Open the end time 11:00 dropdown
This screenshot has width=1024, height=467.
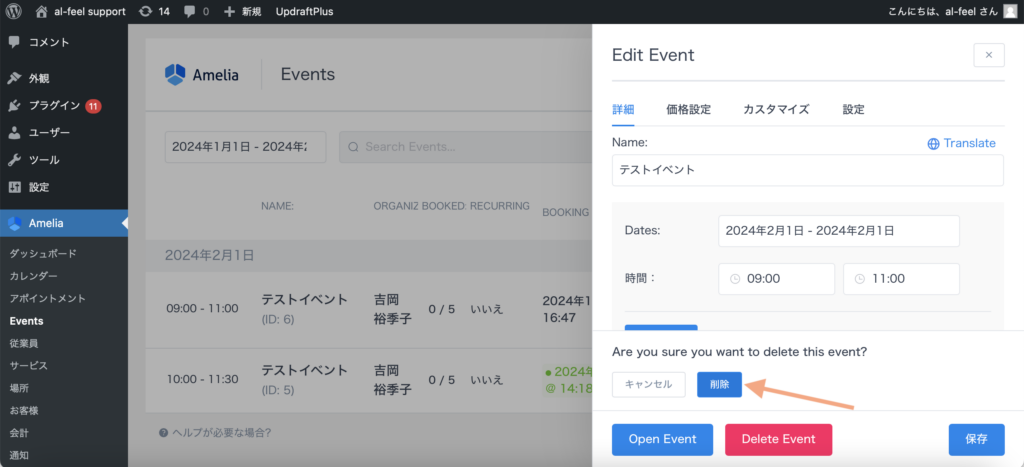coord(901,279)
